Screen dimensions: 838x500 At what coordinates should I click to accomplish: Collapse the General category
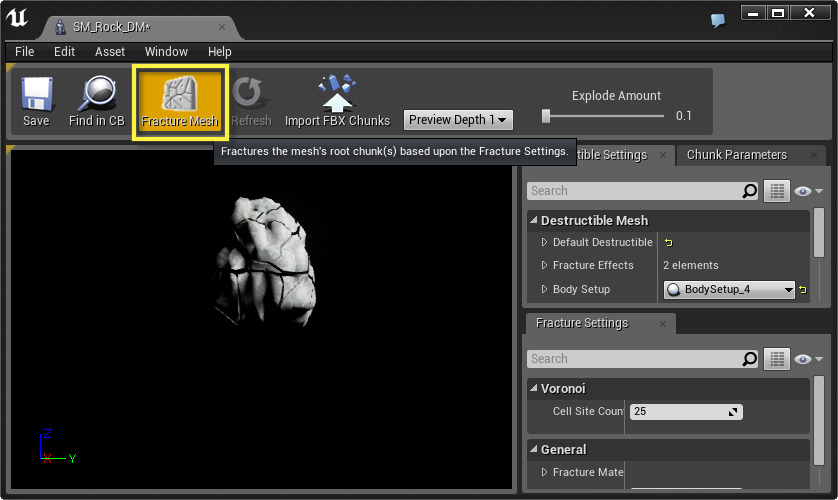533,449
